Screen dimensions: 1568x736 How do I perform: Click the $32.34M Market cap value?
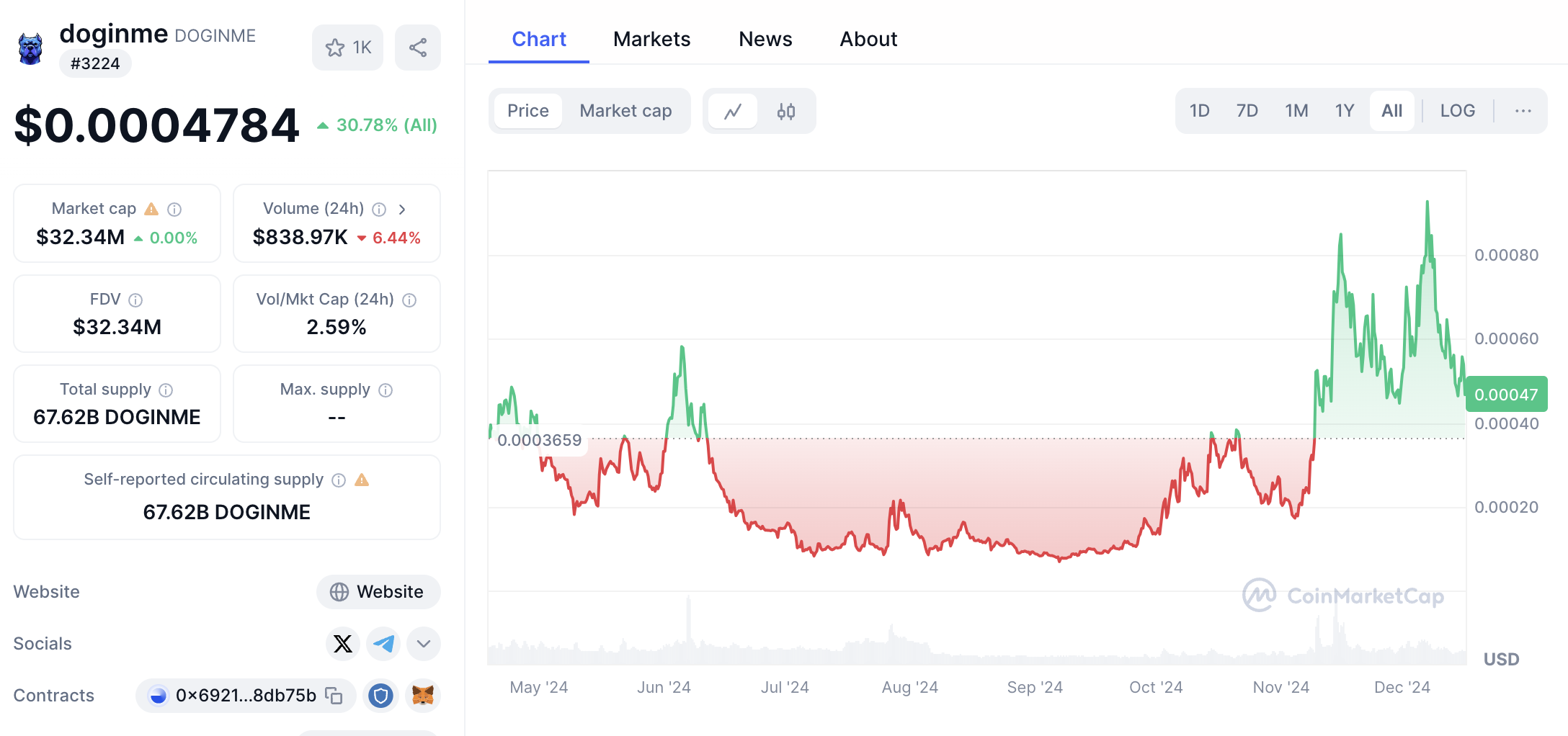pyautogui.click(x=81, y=237)
